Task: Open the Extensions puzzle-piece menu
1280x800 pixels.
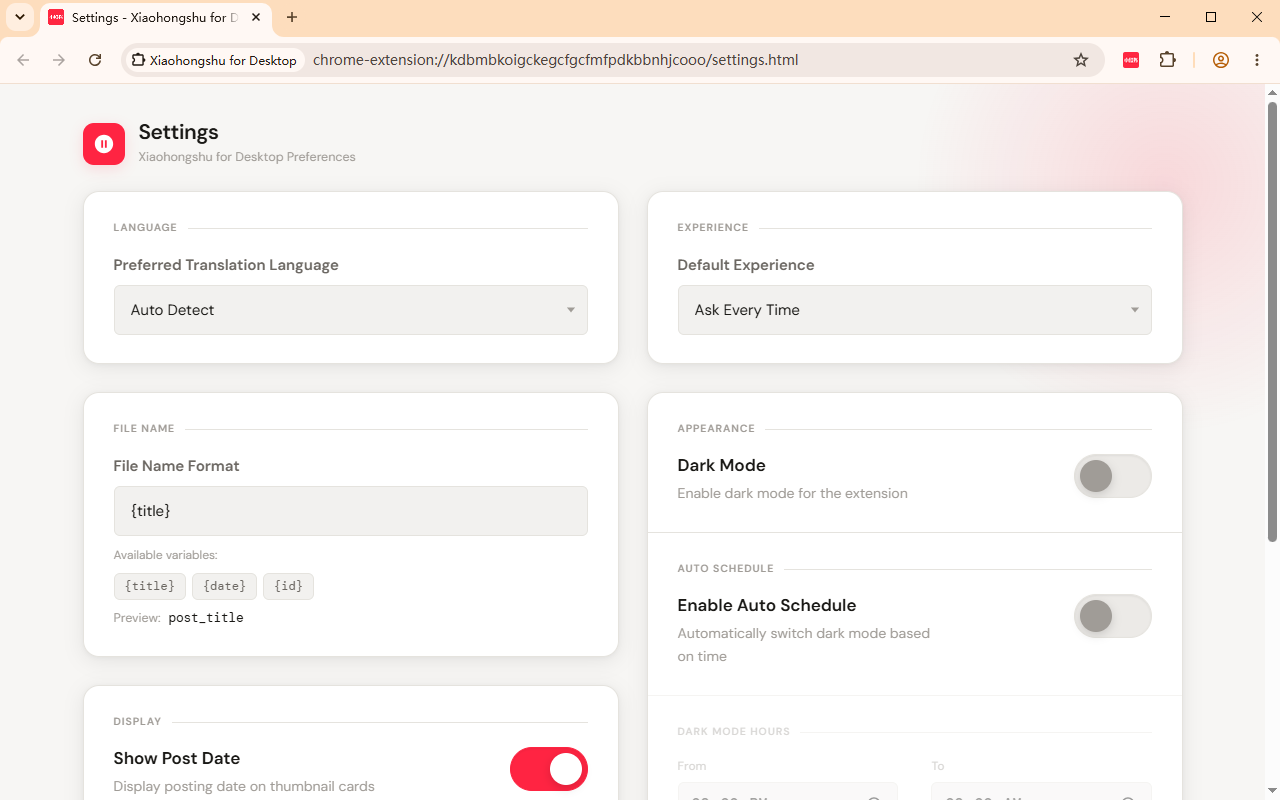Action: [x=1167, y=60]
